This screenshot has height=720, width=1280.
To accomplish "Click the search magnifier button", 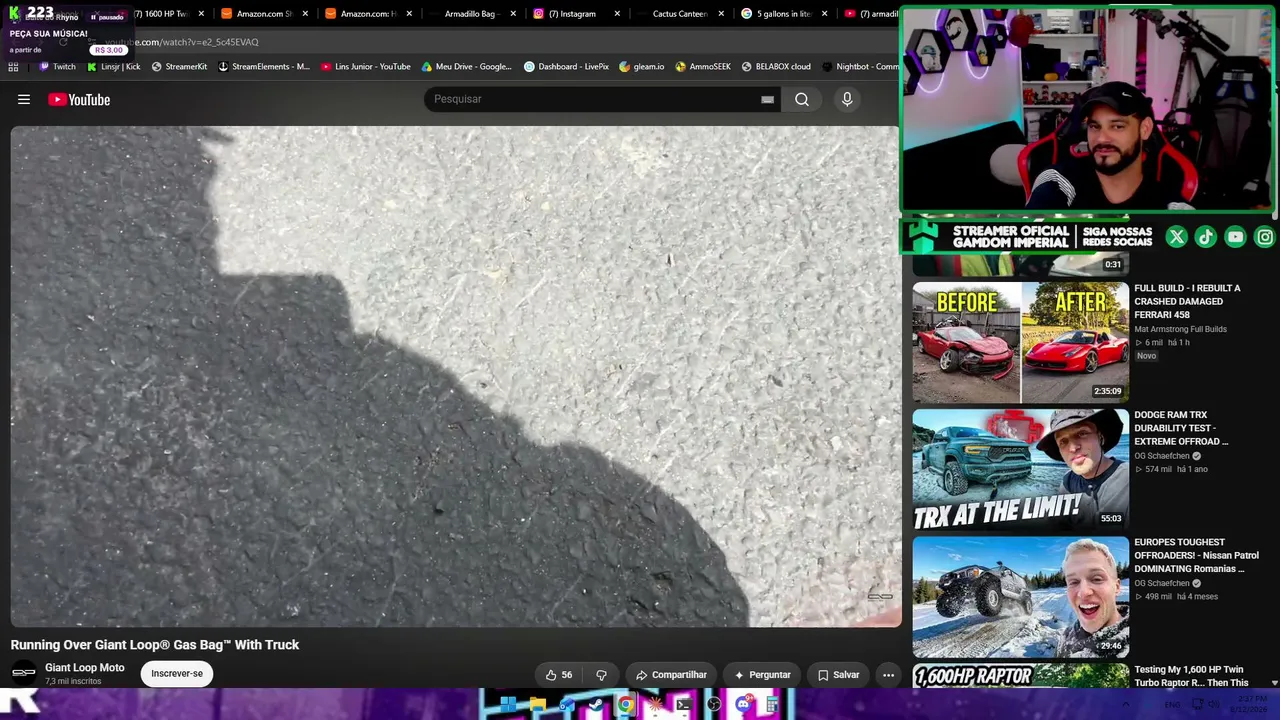I will [x=802, y=99].
